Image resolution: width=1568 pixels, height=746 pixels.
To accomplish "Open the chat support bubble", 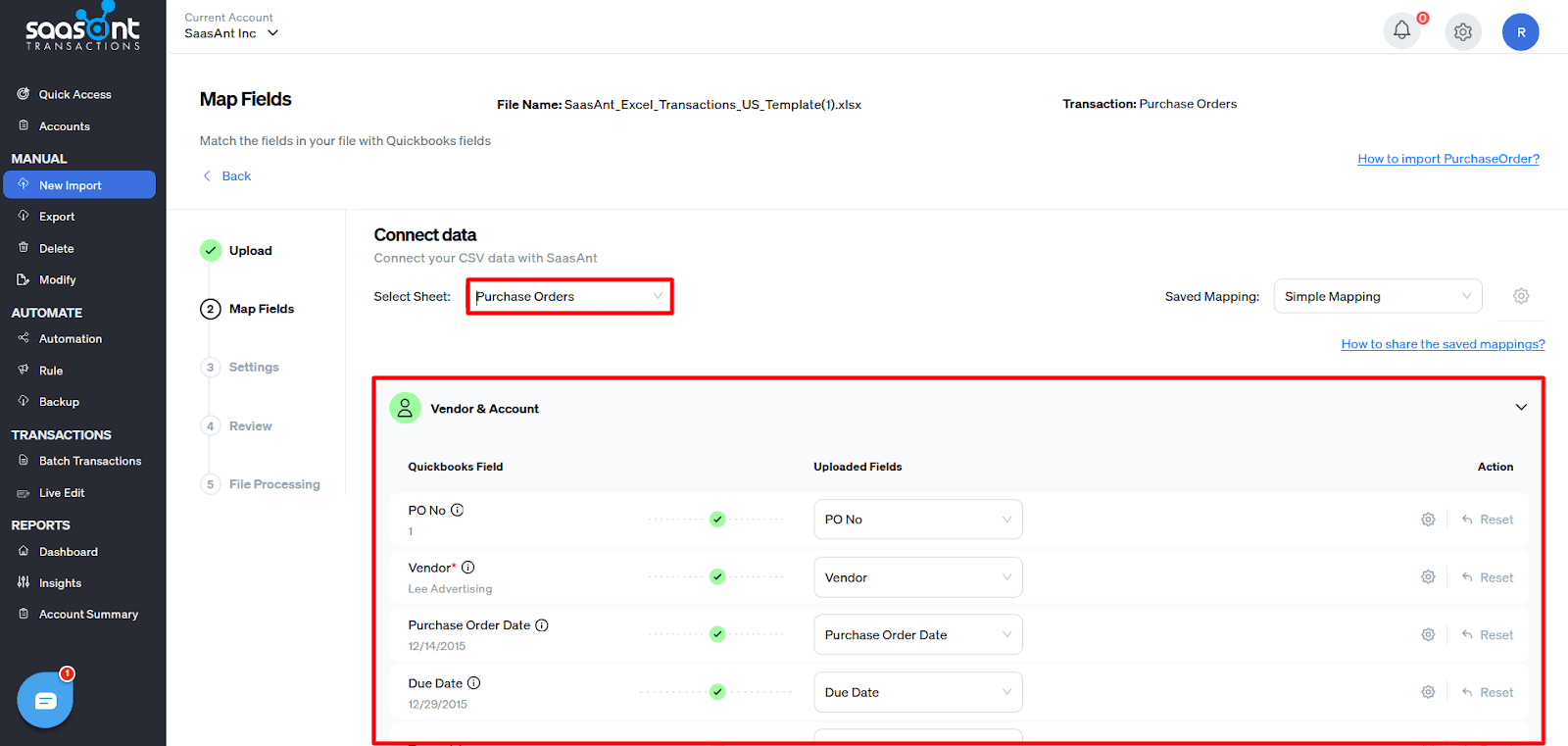I will pyautogui.click(x=45, y=700).
